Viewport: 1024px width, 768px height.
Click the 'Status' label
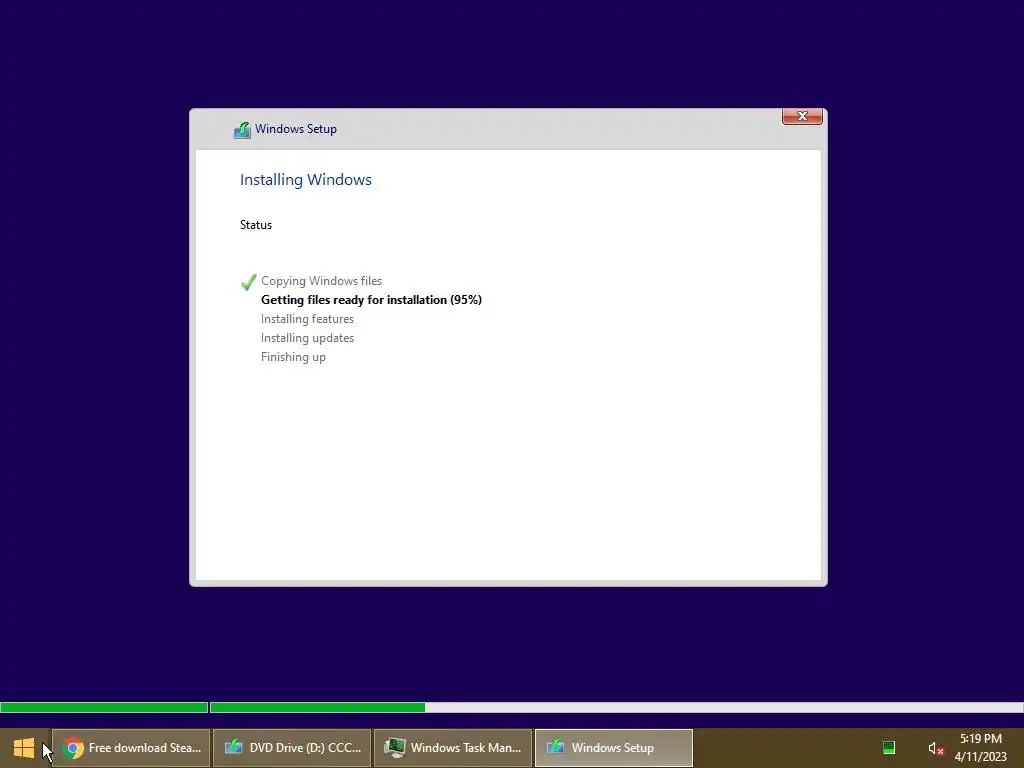pos(256,225)
